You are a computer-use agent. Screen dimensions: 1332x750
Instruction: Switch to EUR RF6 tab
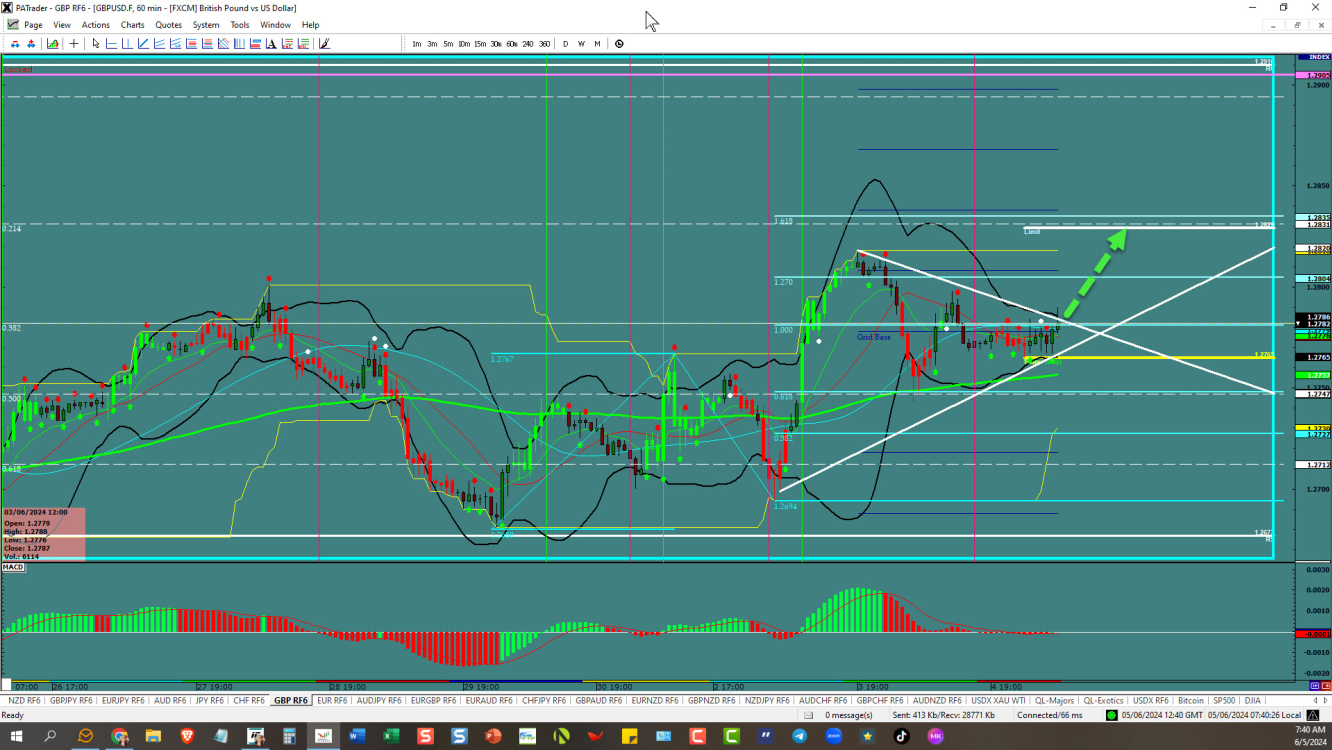(332, 700)
